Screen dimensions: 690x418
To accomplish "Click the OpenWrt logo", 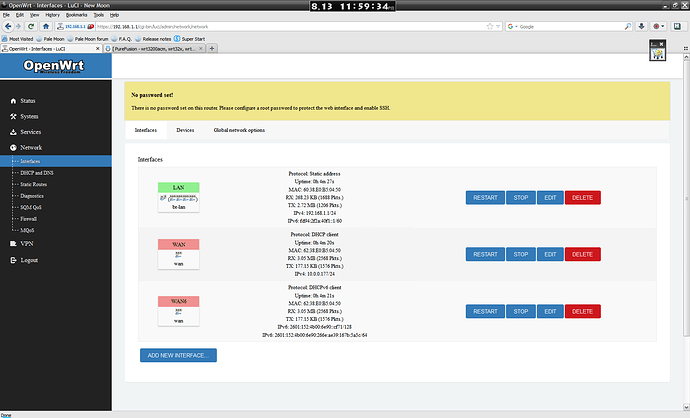I will 54,66.
